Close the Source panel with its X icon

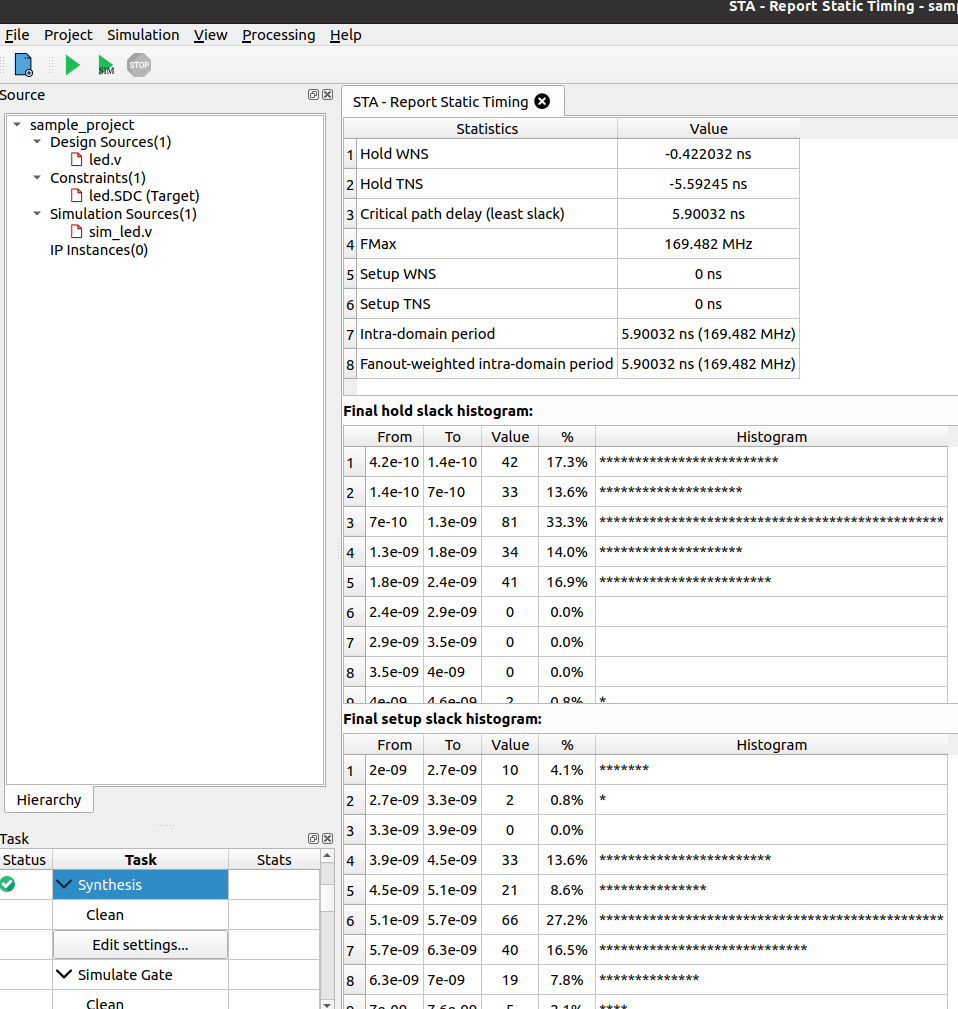click(327, 94)
